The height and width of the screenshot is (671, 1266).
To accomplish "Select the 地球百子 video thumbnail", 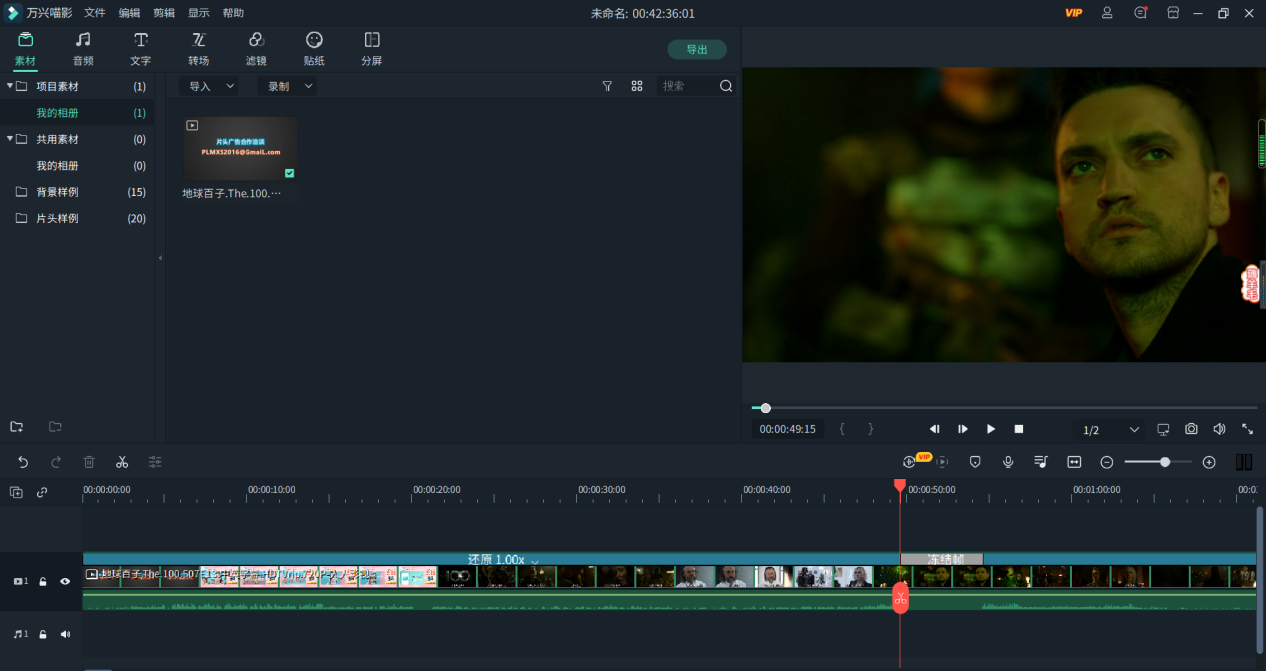I will click(240, 149).
